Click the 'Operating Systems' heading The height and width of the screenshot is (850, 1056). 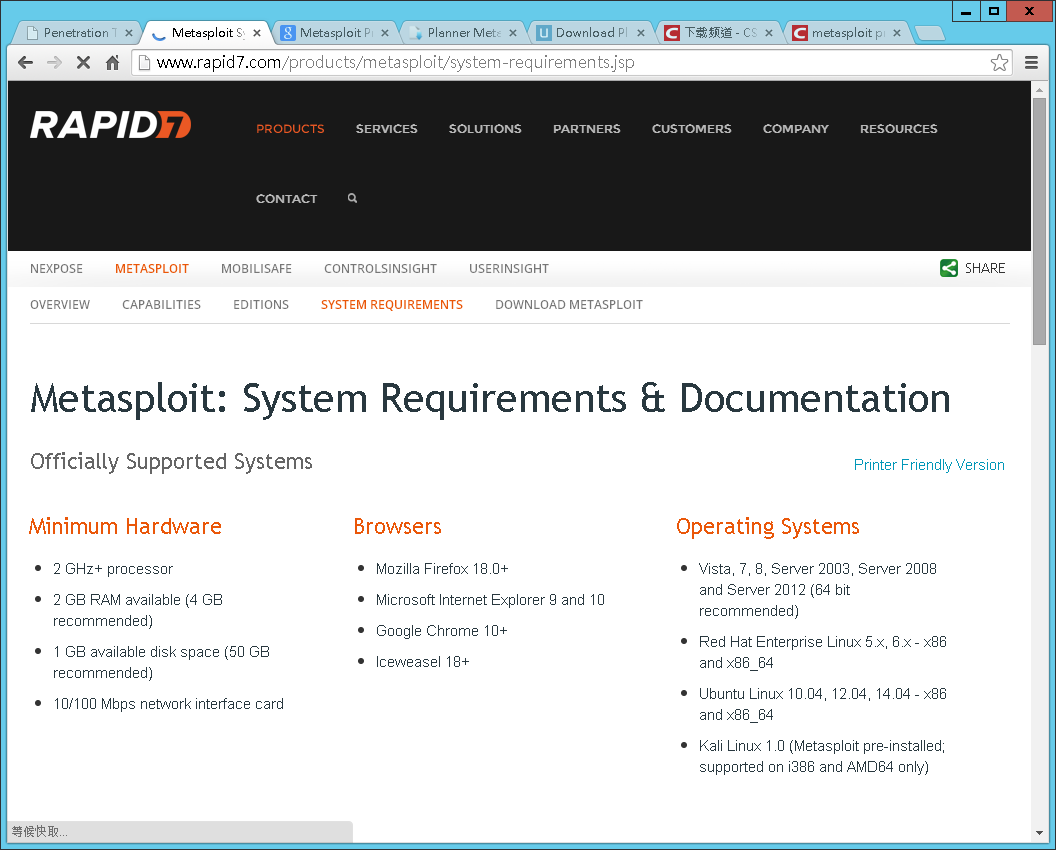click(768, 527)
